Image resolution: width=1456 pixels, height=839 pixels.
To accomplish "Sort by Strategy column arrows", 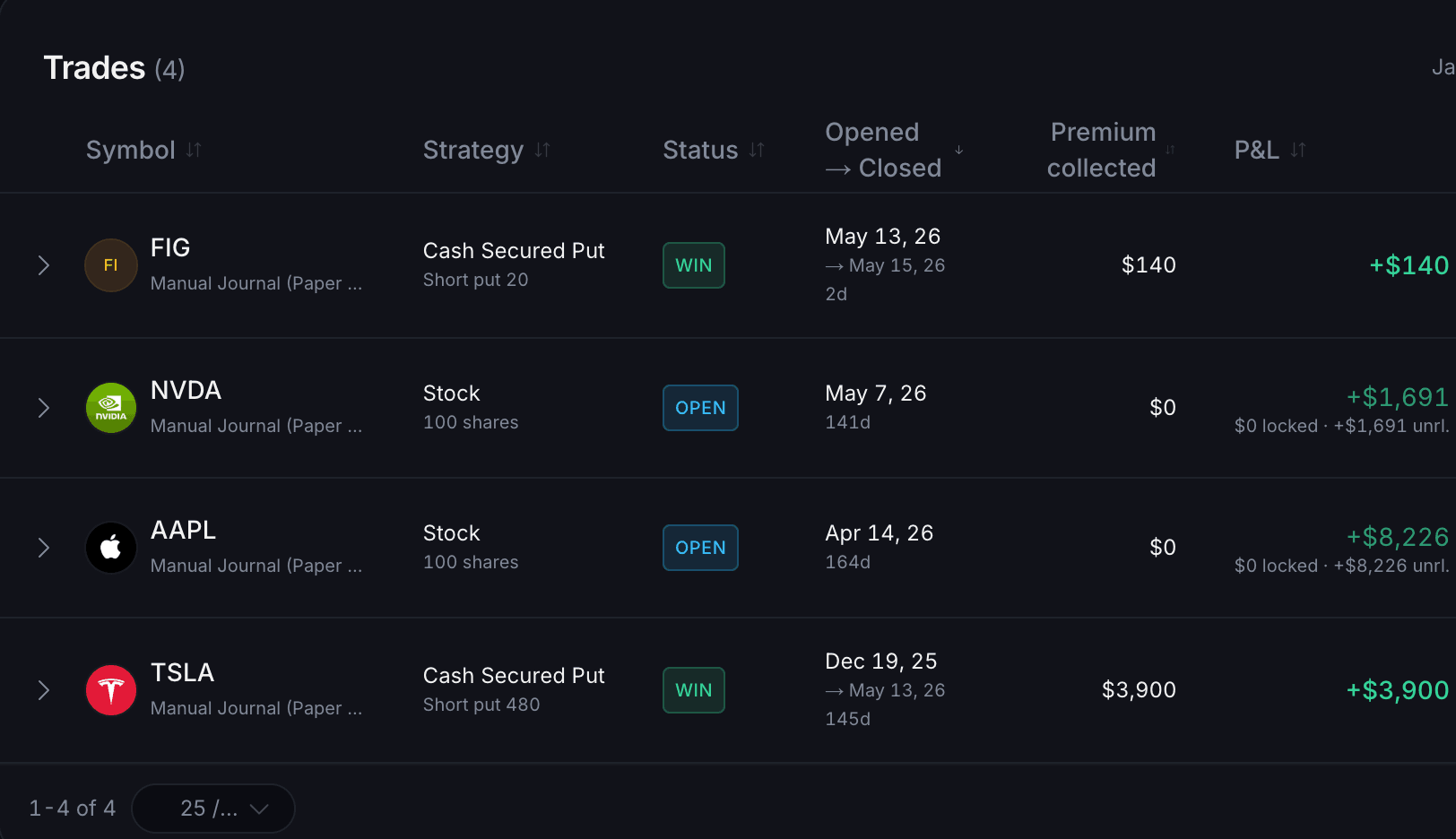I will pos(542,150).
